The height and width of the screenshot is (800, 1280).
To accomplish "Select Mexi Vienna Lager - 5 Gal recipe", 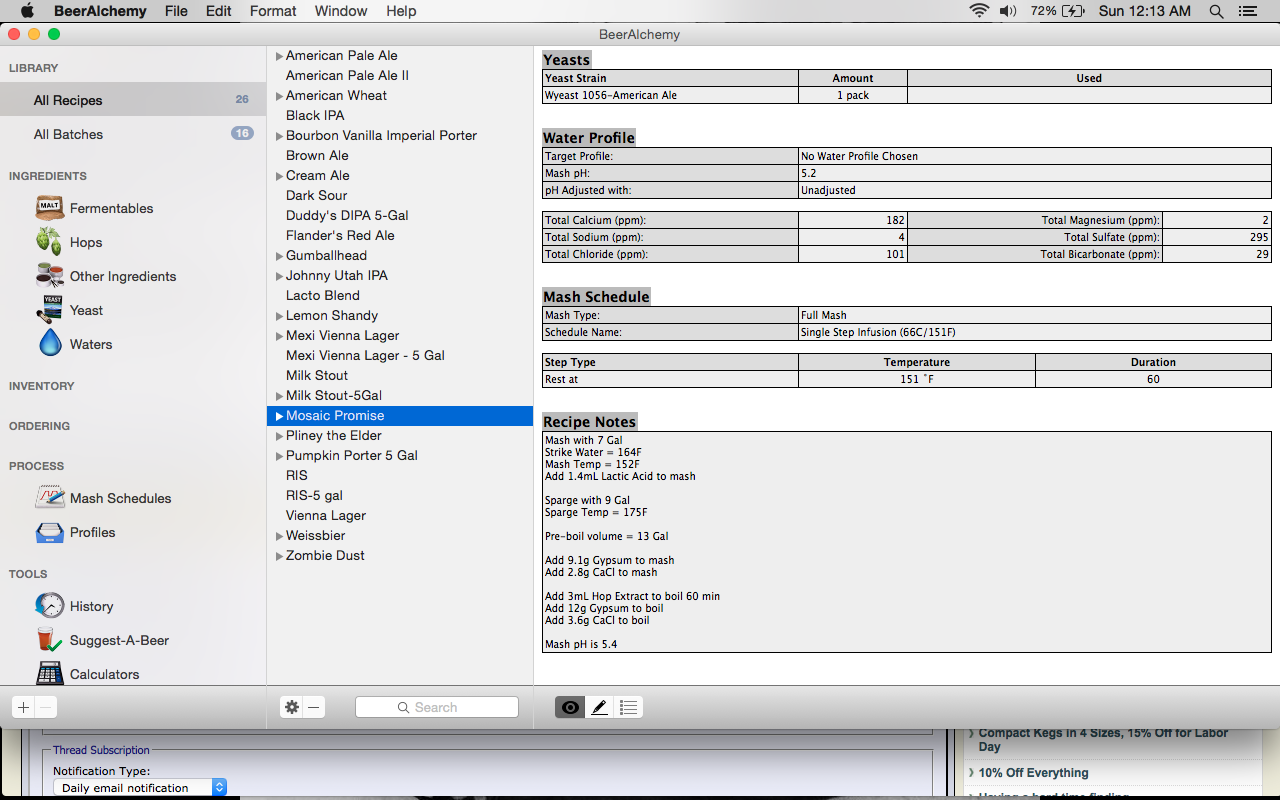I will point(400,355).
